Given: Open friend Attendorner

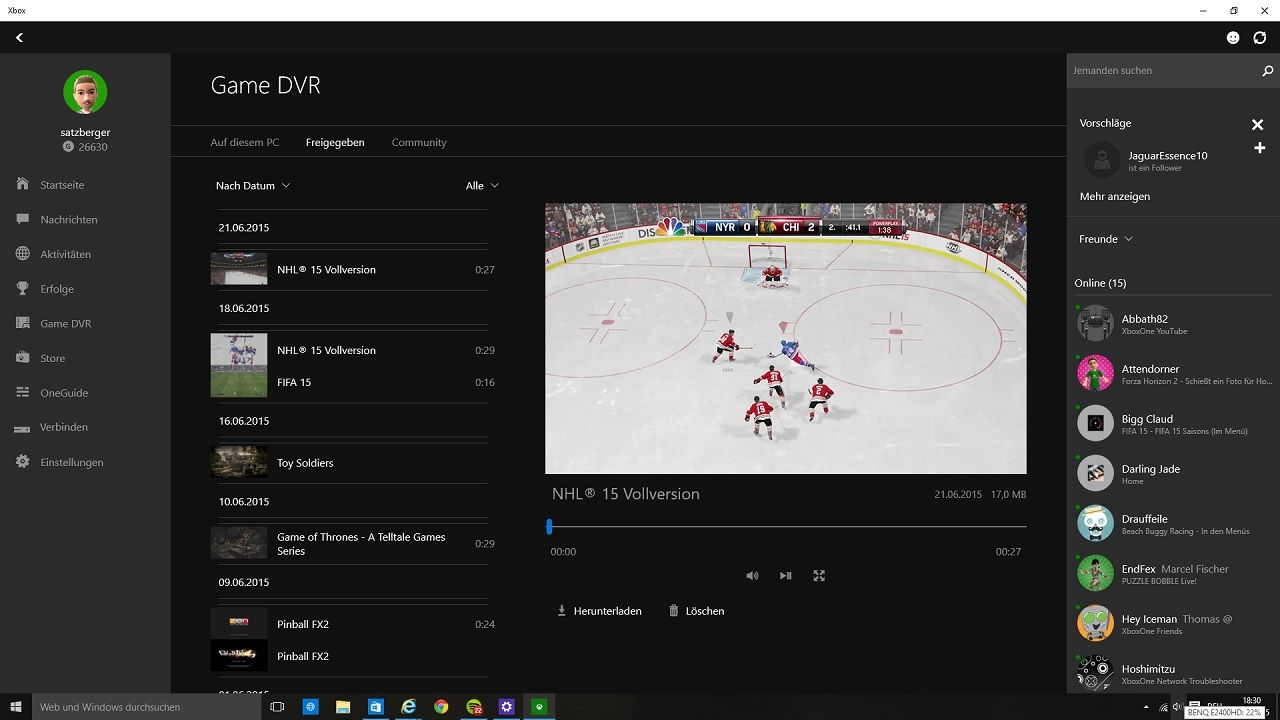Looking at the screenshot, I should click(1173, 374).
